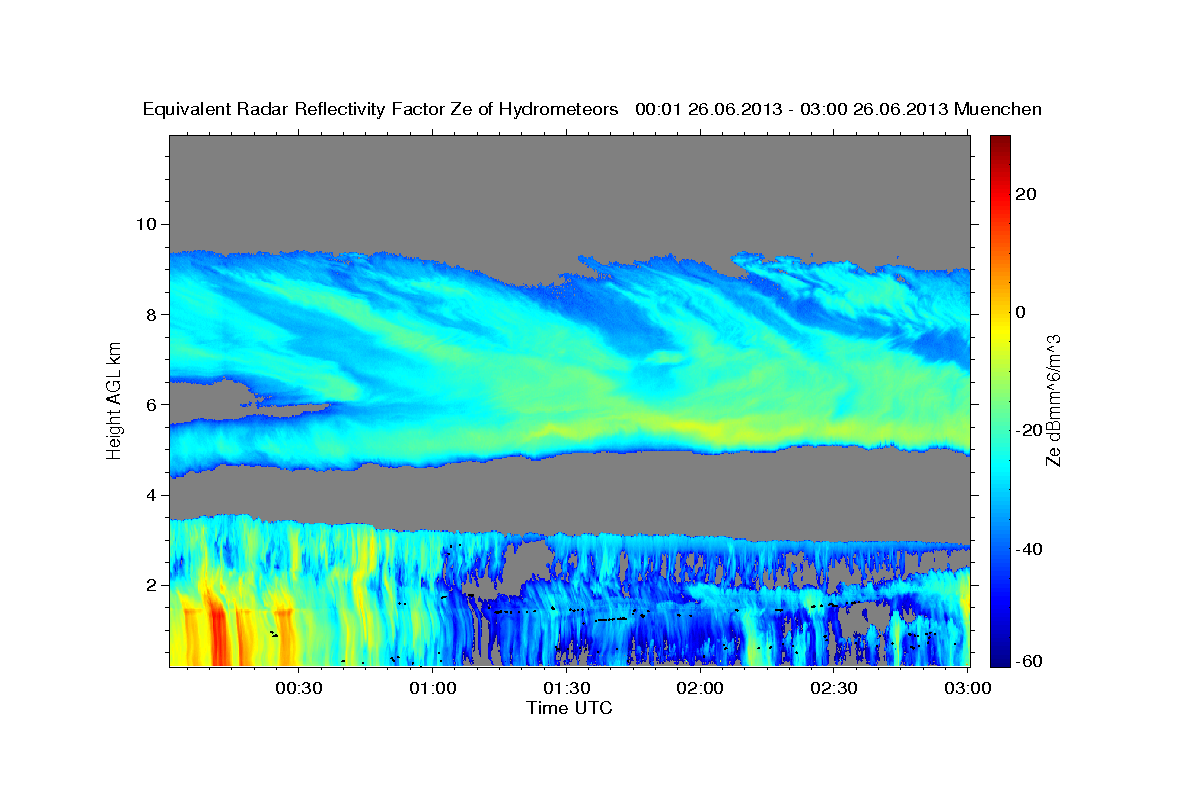This screenshot has height=800, width=1200.
Task: Click the height tick label '10'
Action: [148, 224]
